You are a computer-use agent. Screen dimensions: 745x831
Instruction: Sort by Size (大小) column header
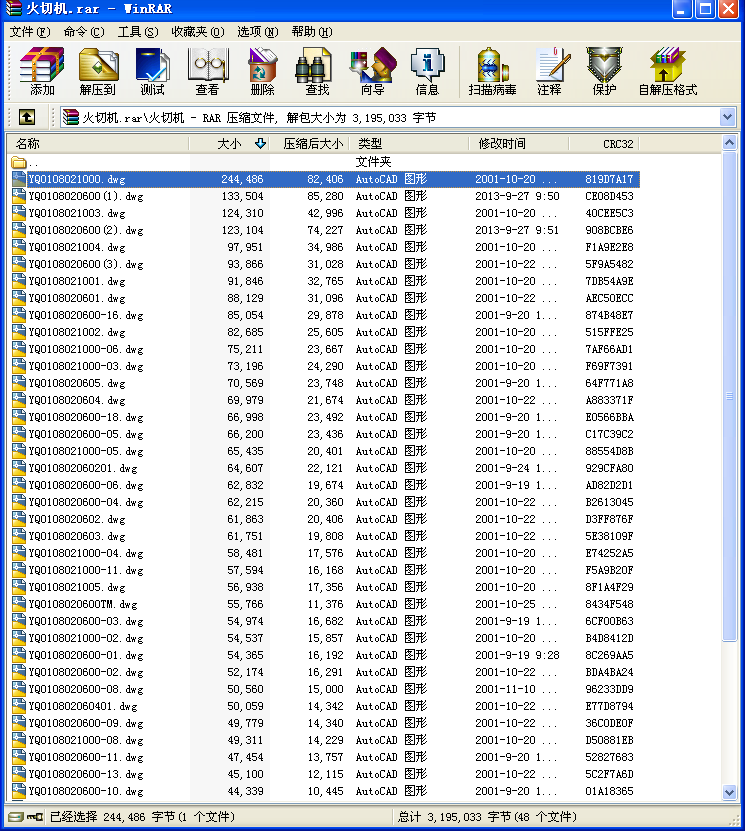[229, 144]
